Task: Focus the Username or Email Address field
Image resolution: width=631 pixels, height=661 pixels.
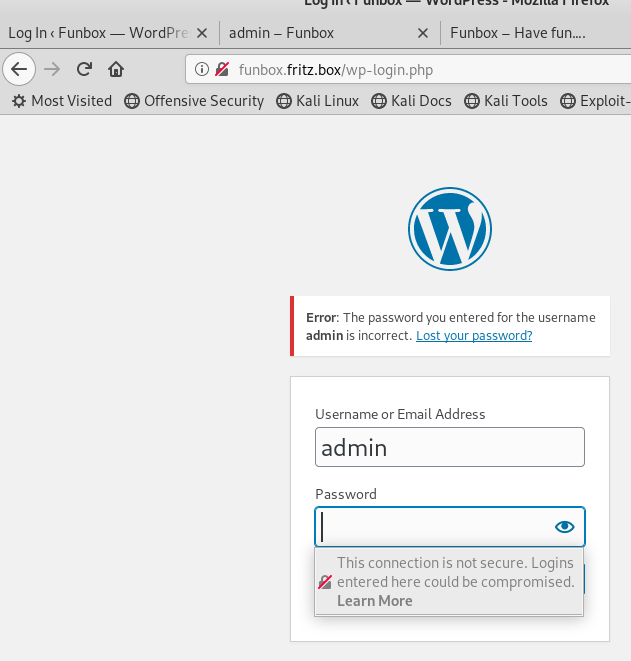Action: click(450, 447)
